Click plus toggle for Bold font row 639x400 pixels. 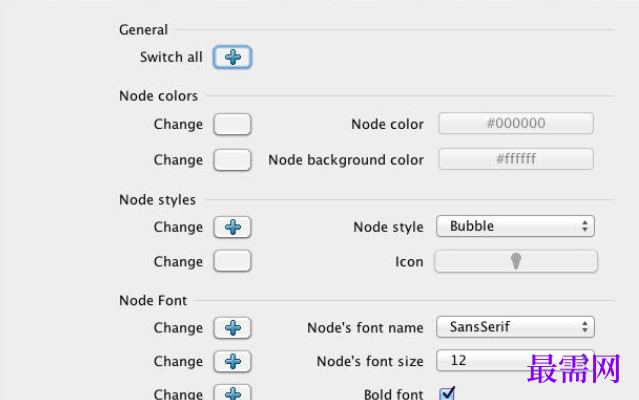pyautogui.click(x=232, y=392)
